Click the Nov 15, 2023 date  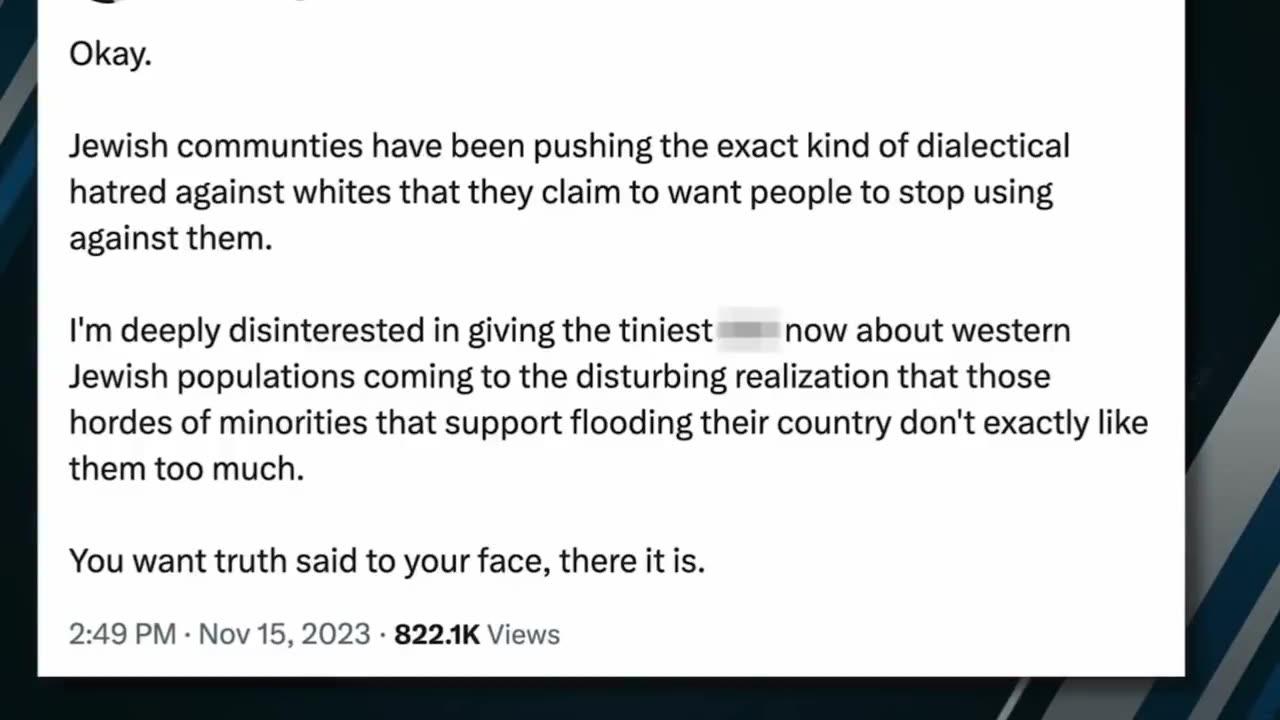[x=285, y=634]
